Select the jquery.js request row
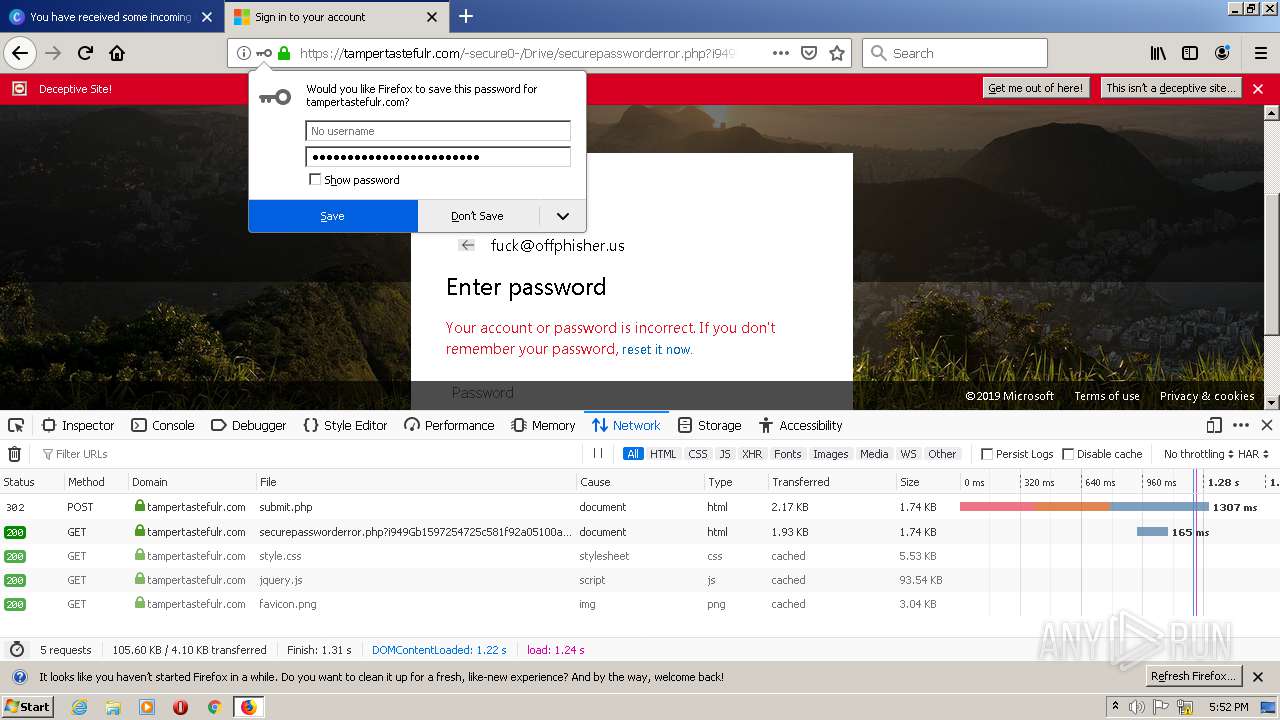Screen dimensions: 1280x720 [640, 580]
